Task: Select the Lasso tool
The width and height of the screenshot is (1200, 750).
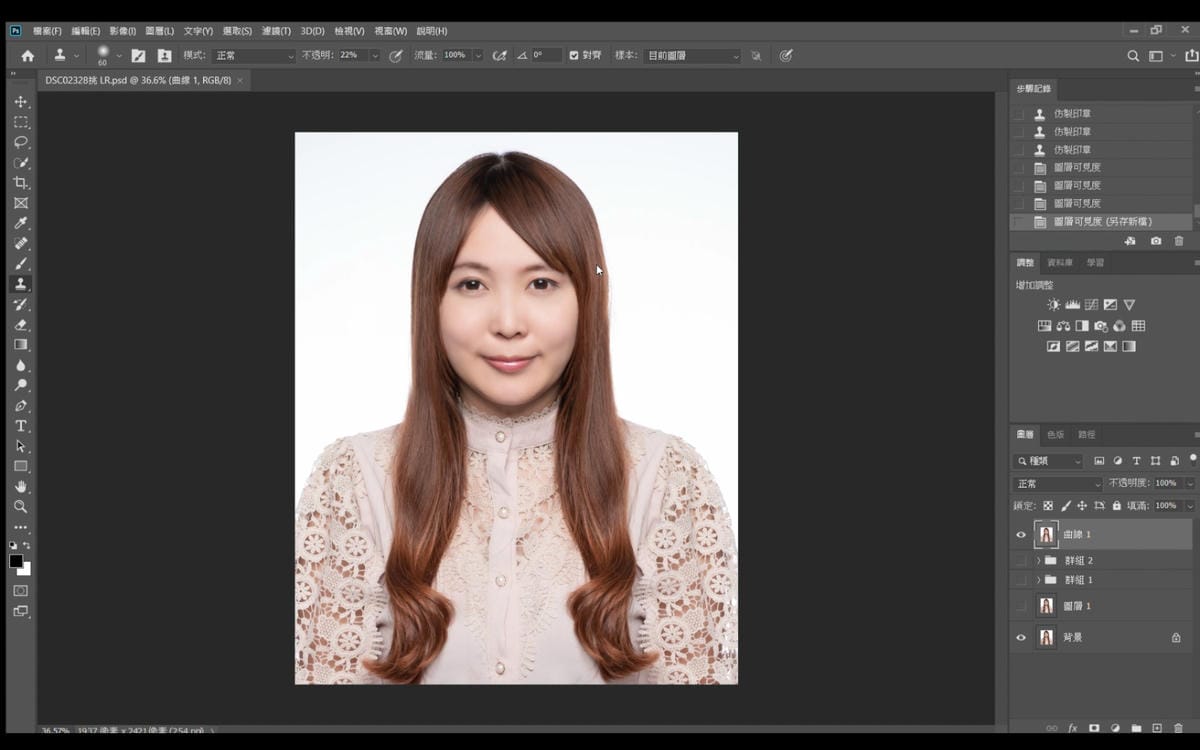Action: (x=20, y=142)
